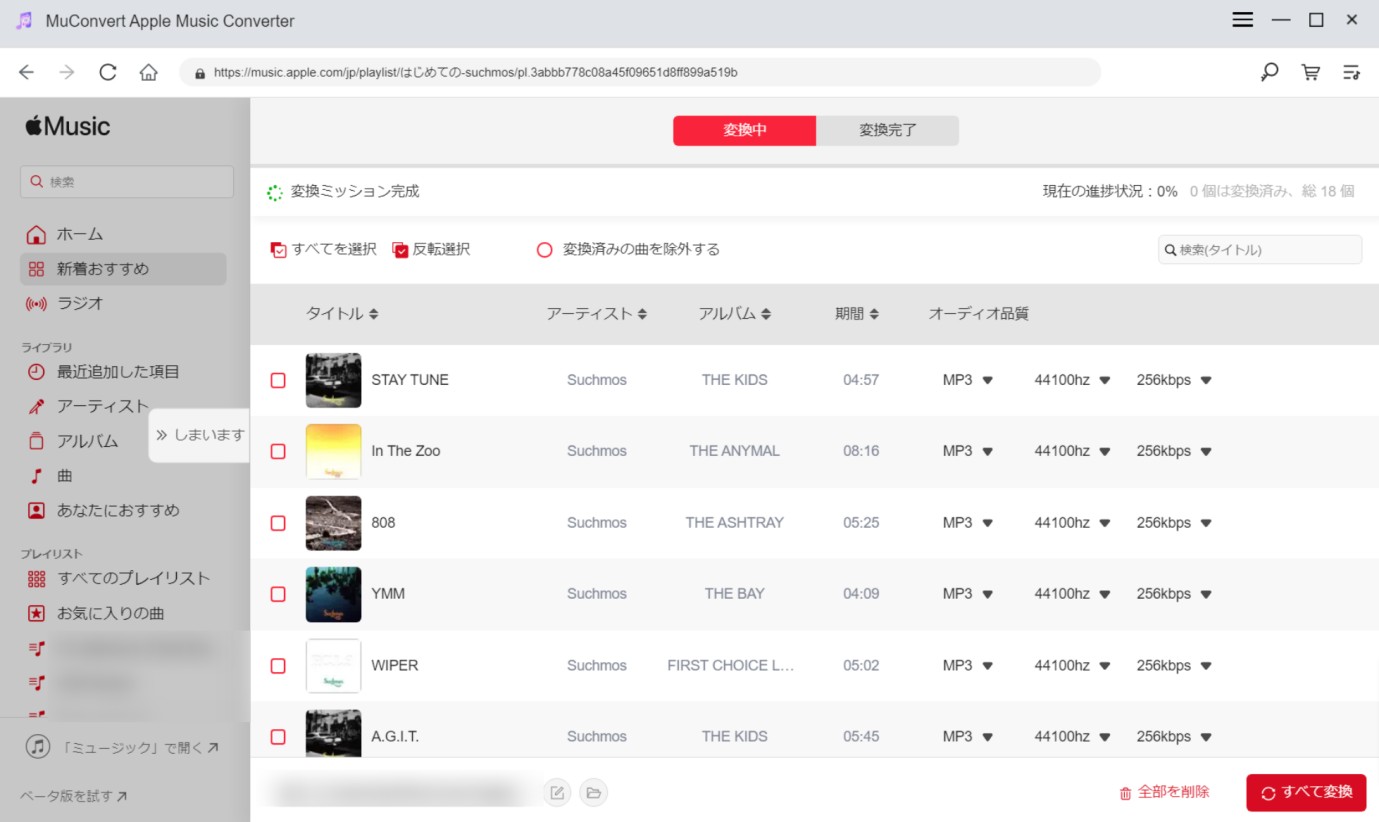Click the forward navigation arrow
The height and width of the screenshot is (822, 1379).
67,72
